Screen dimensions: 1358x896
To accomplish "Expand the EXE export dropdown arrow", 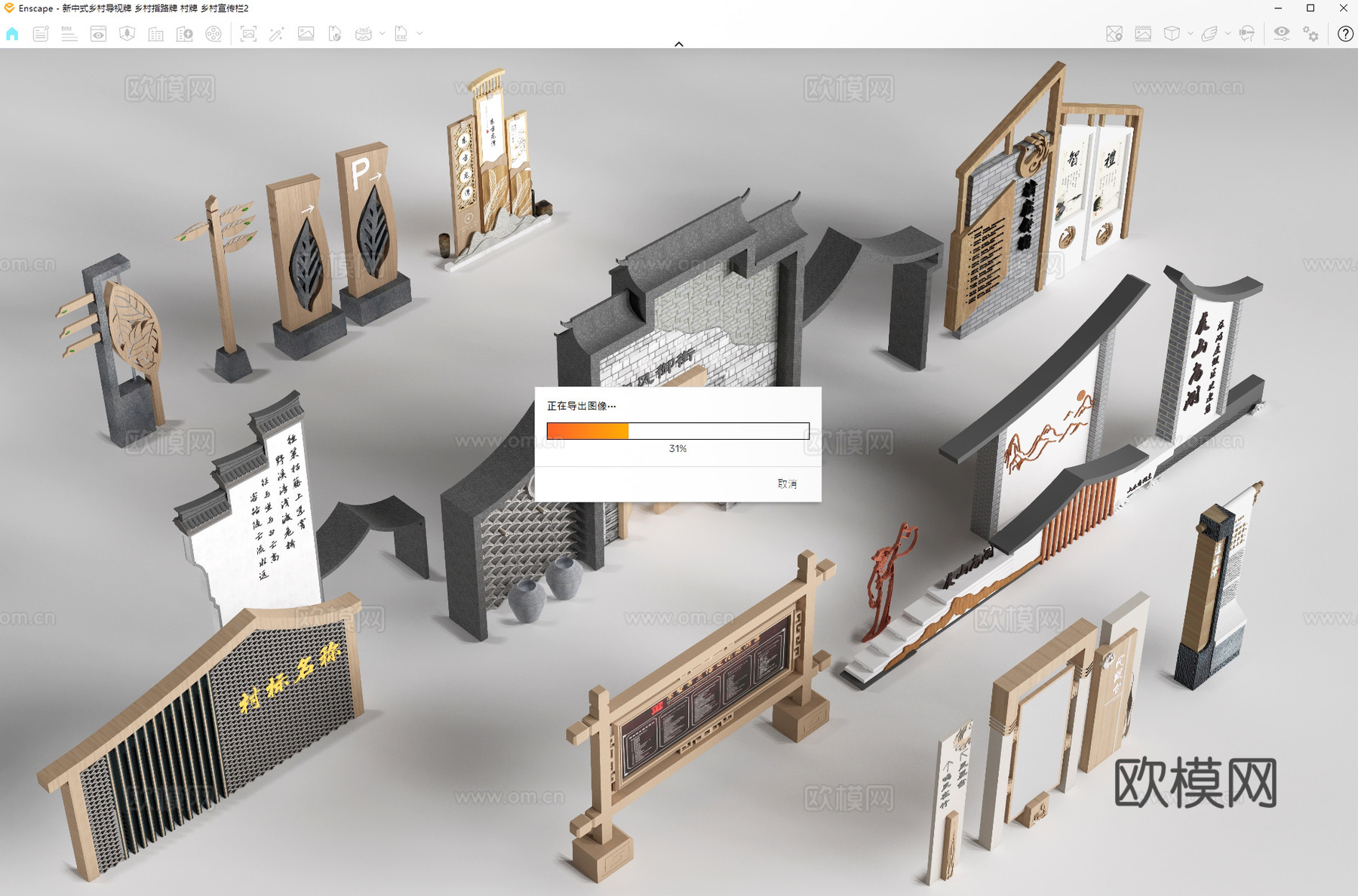I will [420, 33].
